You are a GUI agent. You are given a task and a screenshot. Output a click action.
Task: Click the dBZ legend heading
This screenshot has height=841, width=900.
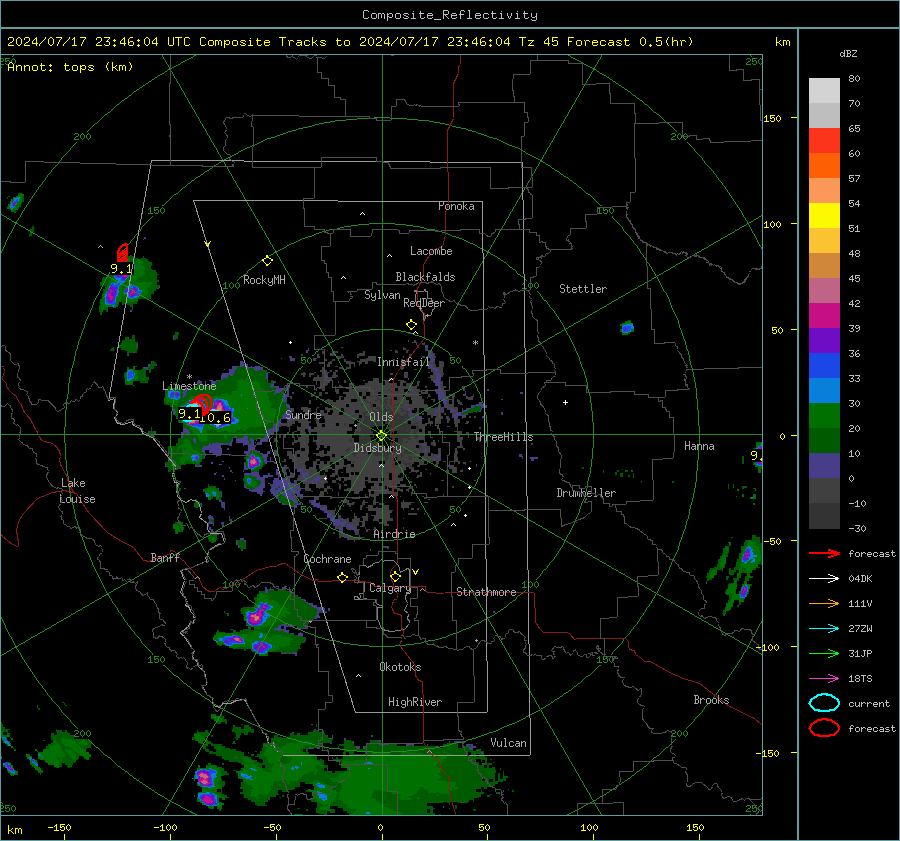point(848,53)
